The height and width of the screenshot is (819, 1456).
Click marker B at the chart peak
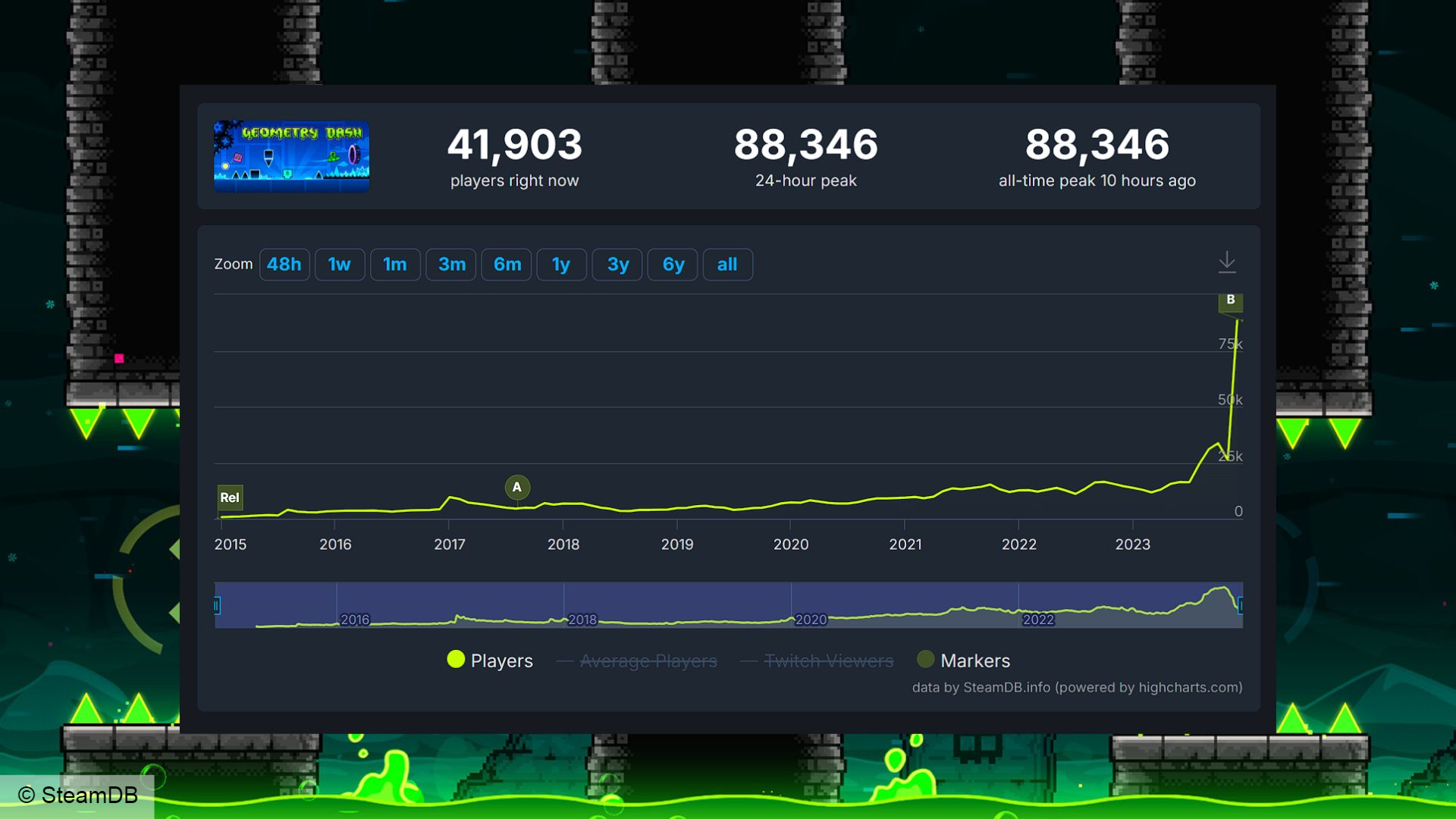pyautogui.click(x=1230, y=301)
